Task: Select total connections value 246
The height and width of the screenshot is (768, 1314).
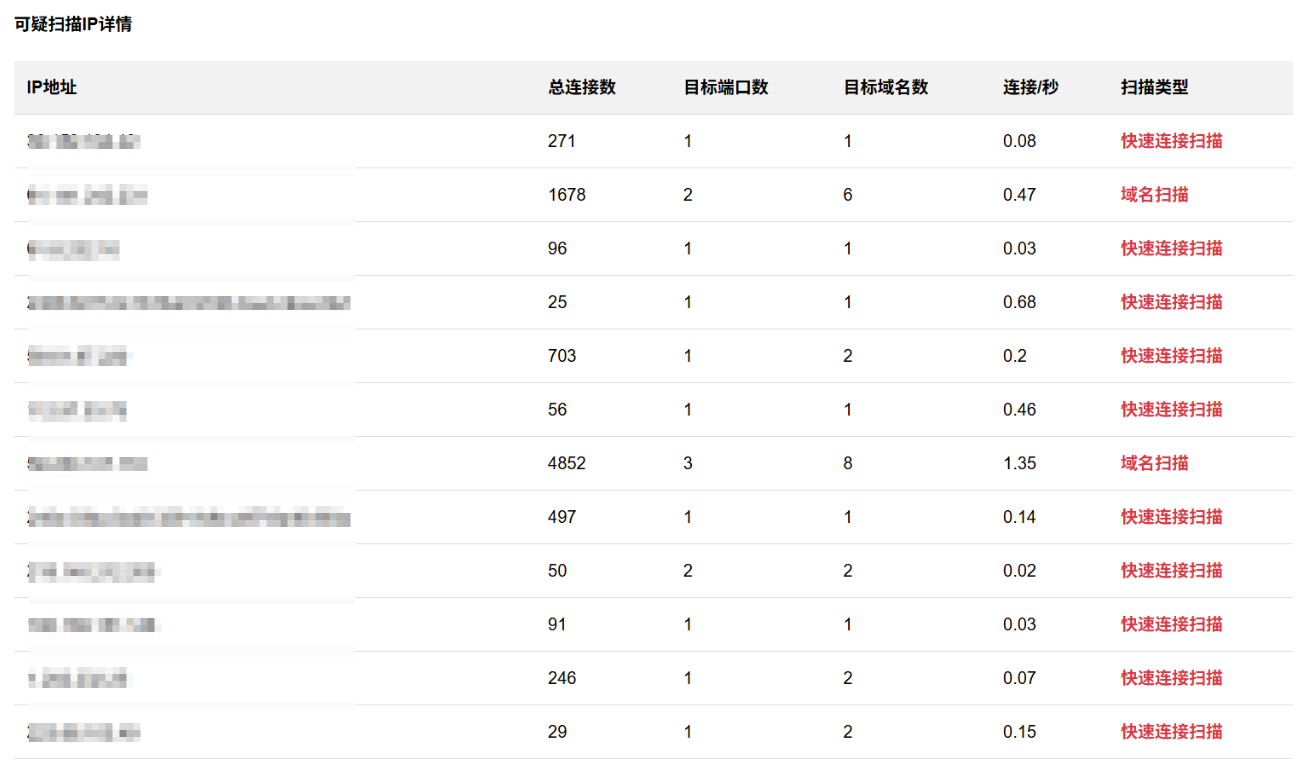Action: click(x=562, y=678)
